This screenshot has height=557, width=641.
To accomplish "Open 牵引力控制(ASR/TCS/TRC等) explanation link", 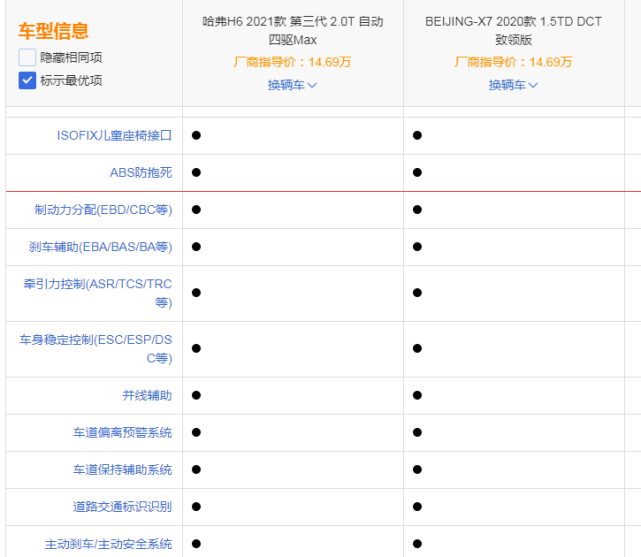I will tap(98, 293).
